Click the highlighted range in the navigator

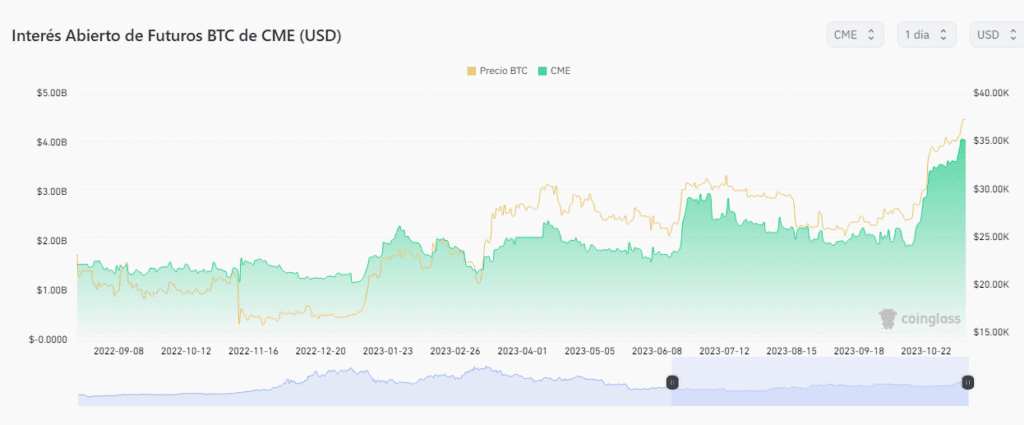[x=820, y=382]
